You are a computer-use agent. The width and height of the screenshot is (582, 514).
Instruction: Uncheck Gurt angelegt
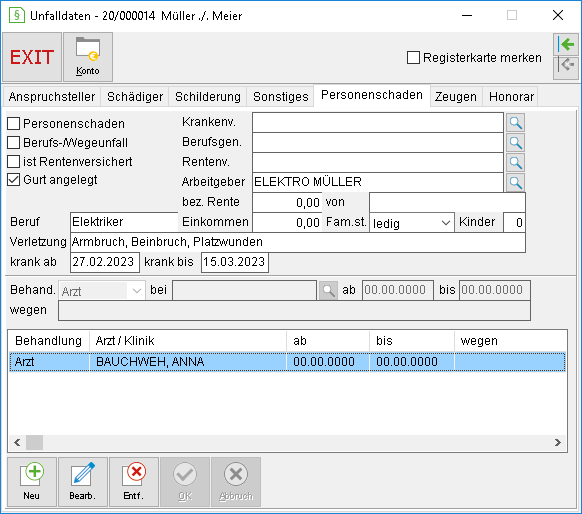pyautogui.click(x=14, y=180)
